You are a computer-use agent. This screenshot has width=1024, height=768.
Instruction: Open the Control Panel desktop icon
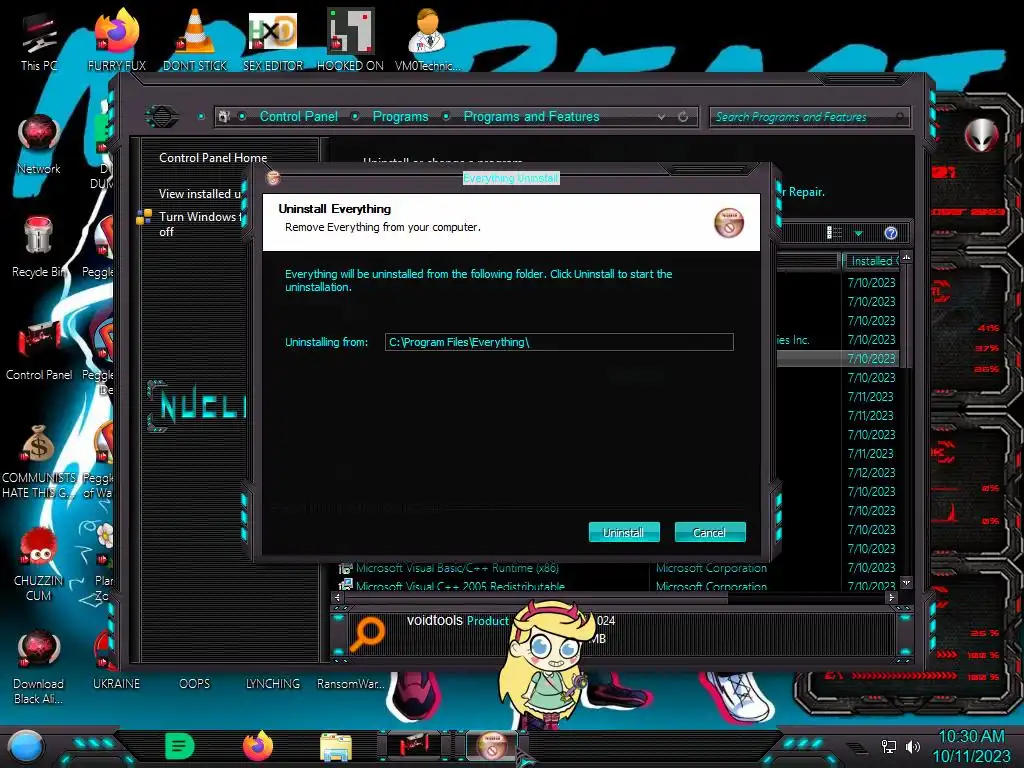[x=39, y=350]
